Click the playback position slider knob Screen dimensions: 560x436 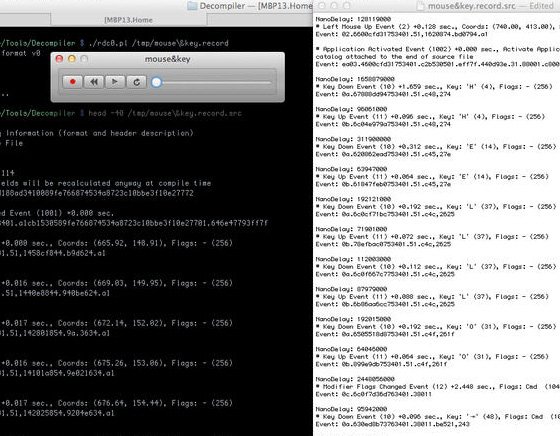click(156, 82)
